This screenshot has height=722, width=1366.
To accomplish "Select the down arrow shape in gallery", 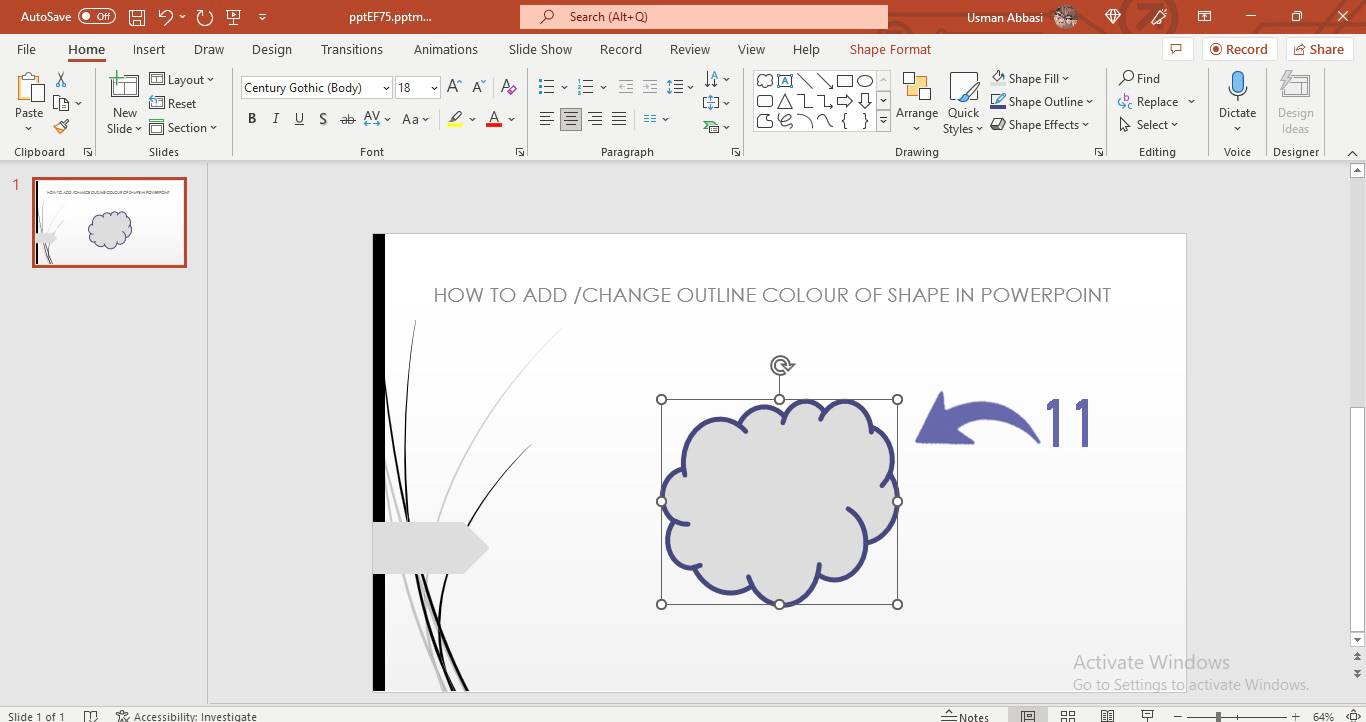I will coord(865,101).
